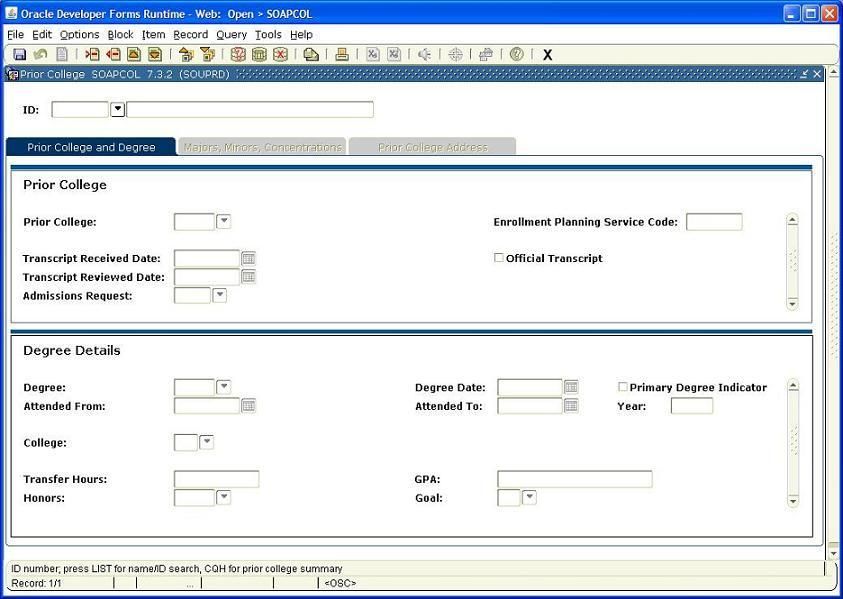The height and width of the screenshot is (599, 843).
Task: Click the Year input field
Action: pos(692,406)
